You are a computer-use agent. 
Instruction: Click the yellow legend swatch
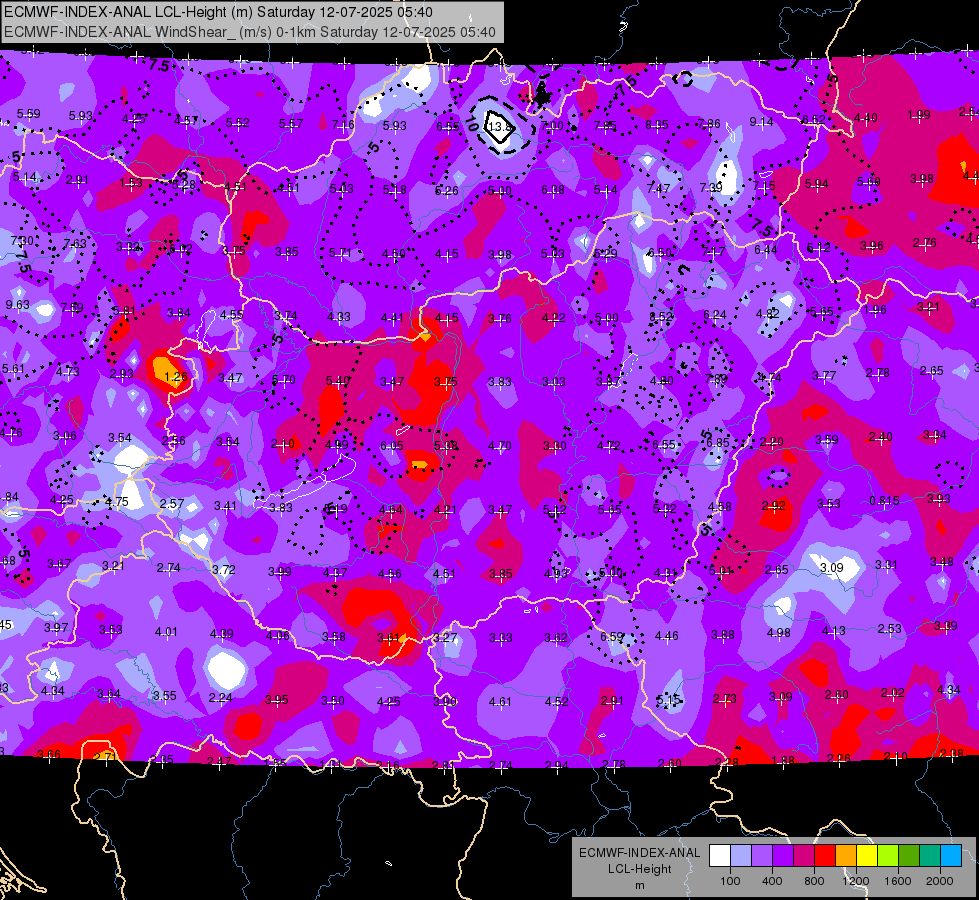click(867, 856)
